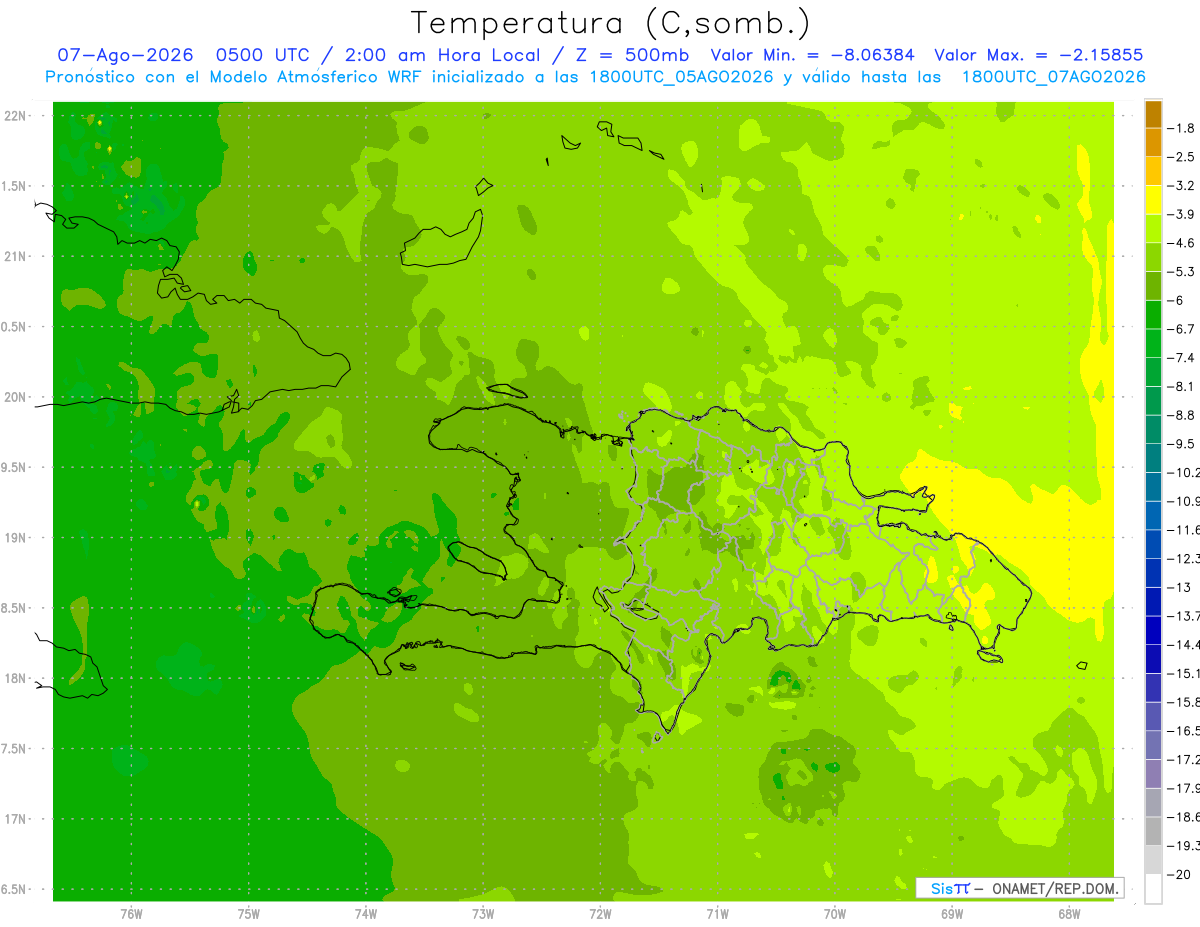The image size is (1200, 927).
Task: Pick the yellow swatch between -3.2 and -3.9
Action: [1153, 200]
